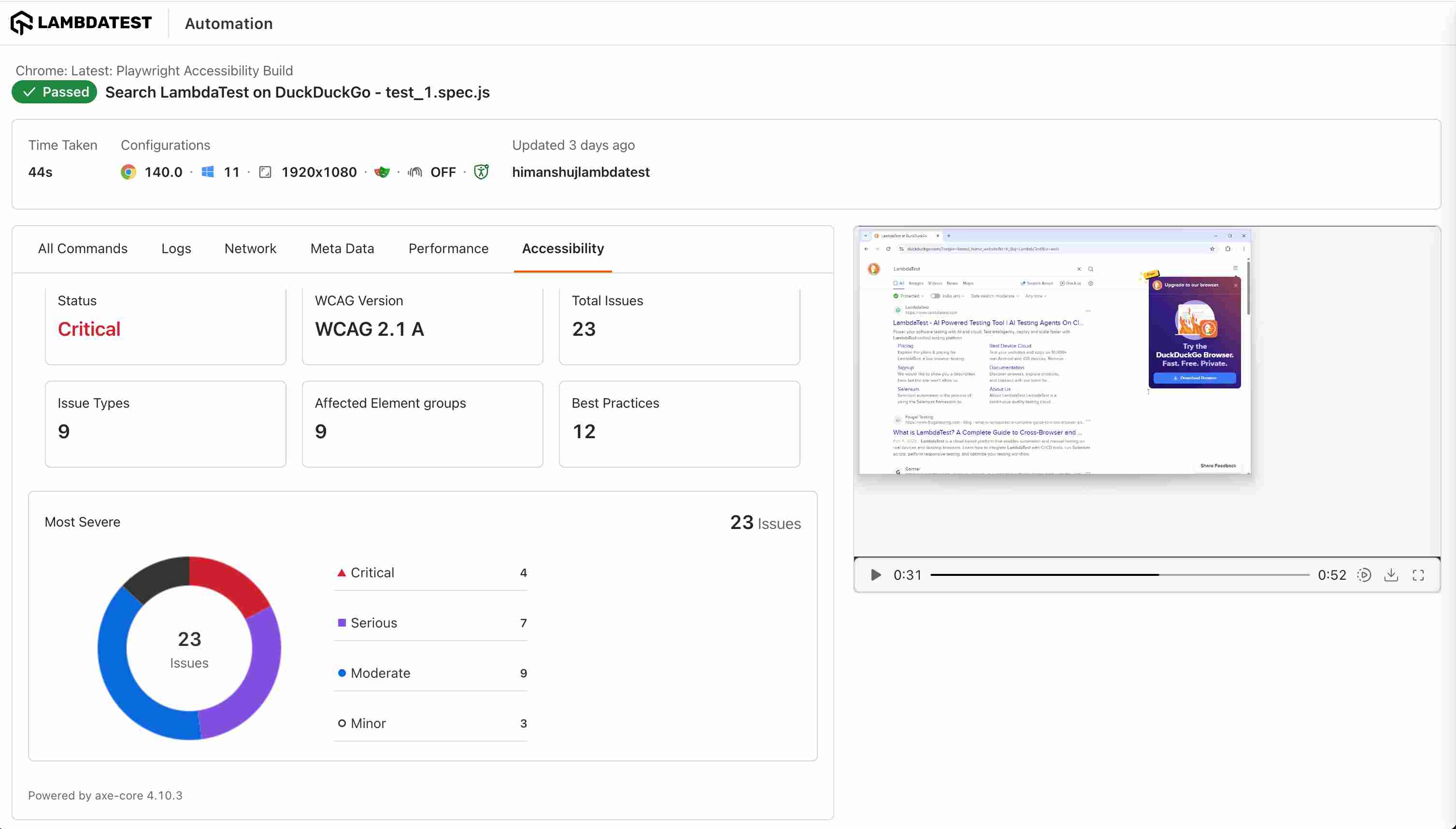Image resolution: width=1456 pixels, height=829 pixels.
Task: Click the himanshujlambdatest username link
Action: coord(581,172)
